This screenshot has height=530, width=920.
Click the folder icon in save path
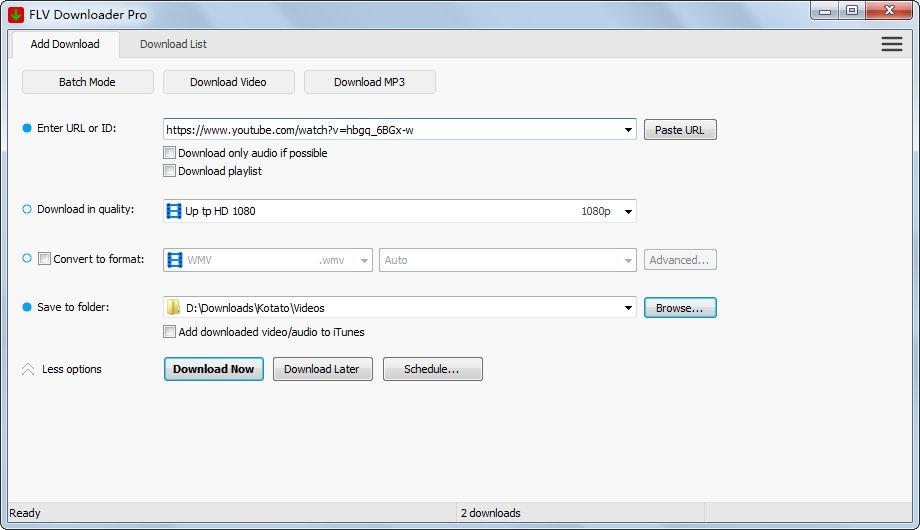pyautogui.click(x=174, y=308)
